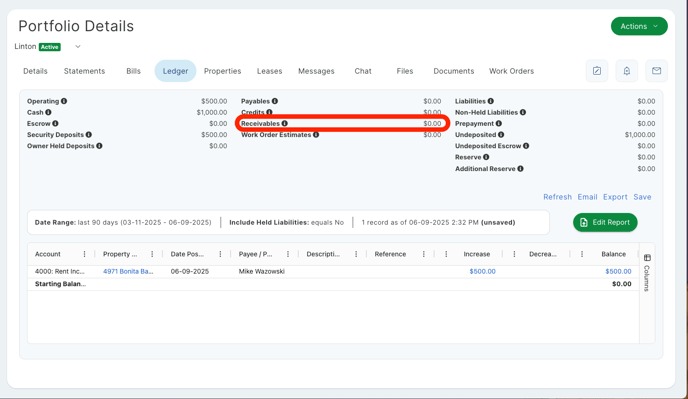Click the Include Held Liabilities filter
Screen dimensions: 688x399
(287, 223)
